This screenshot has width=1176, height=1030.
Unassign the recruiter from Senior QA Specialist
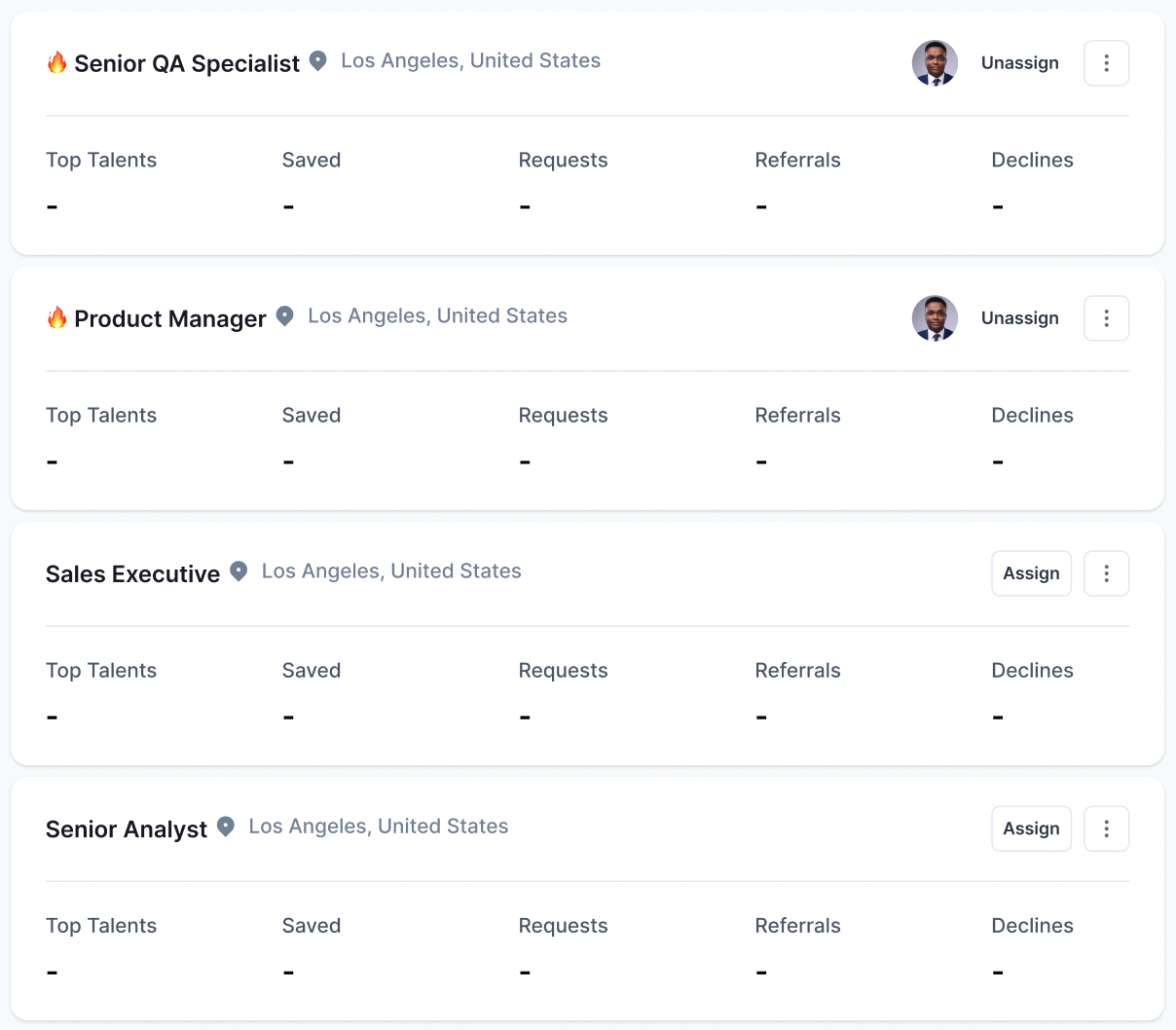click(x=1019, y=63)
